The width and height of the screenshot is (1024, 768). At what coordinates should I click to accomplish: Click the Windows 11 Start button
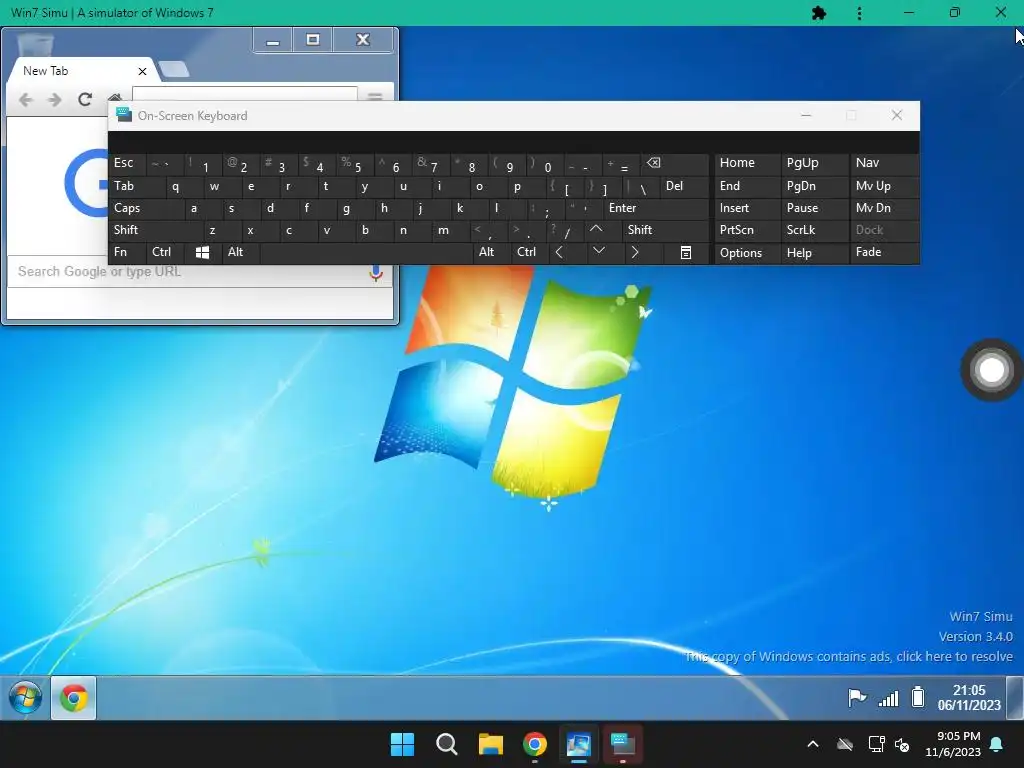(402, 744)
